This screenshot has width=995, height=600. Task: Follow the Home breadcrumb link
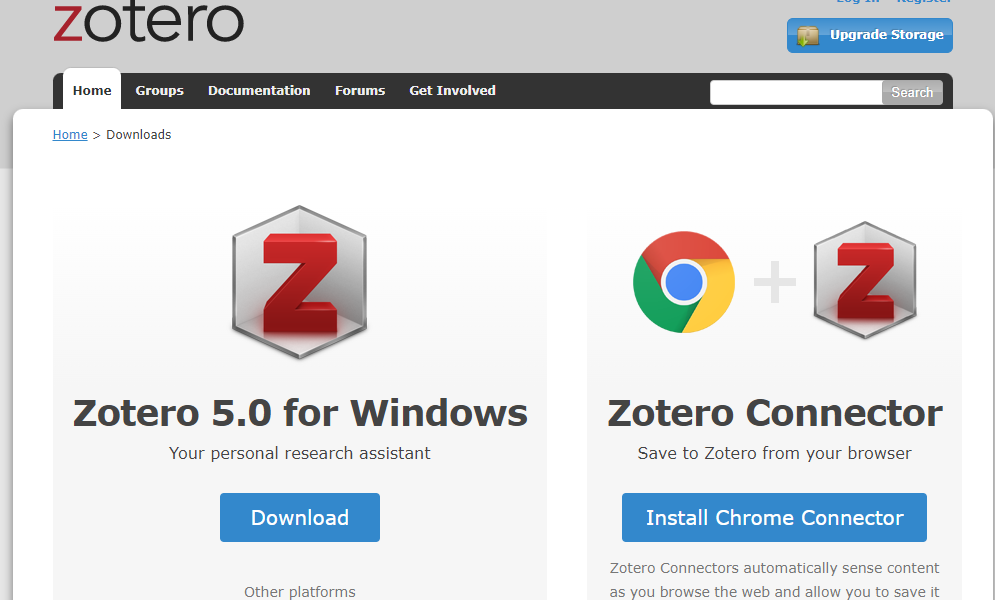pyautogui.click(x=70, y=134)
